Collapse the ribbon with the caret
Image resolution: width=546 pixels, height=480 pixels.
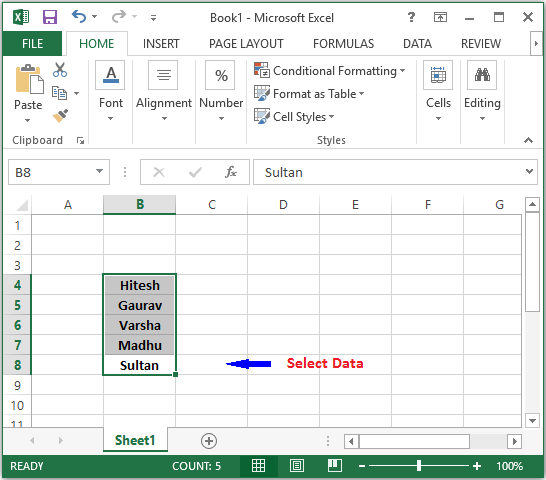(528, 140)
